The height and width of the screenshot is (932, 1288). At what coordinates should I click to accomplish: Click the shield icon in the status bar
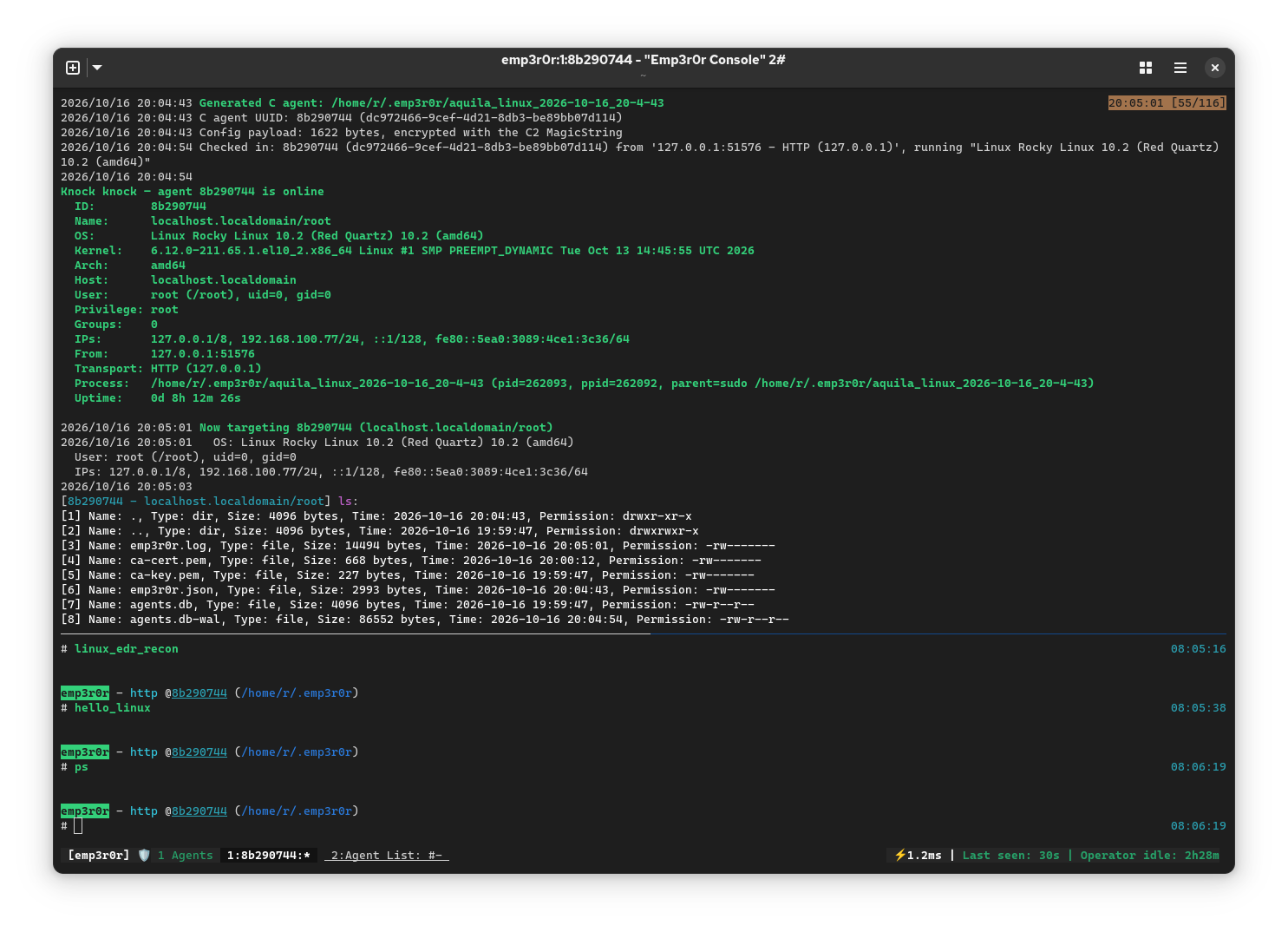point(144,856)
